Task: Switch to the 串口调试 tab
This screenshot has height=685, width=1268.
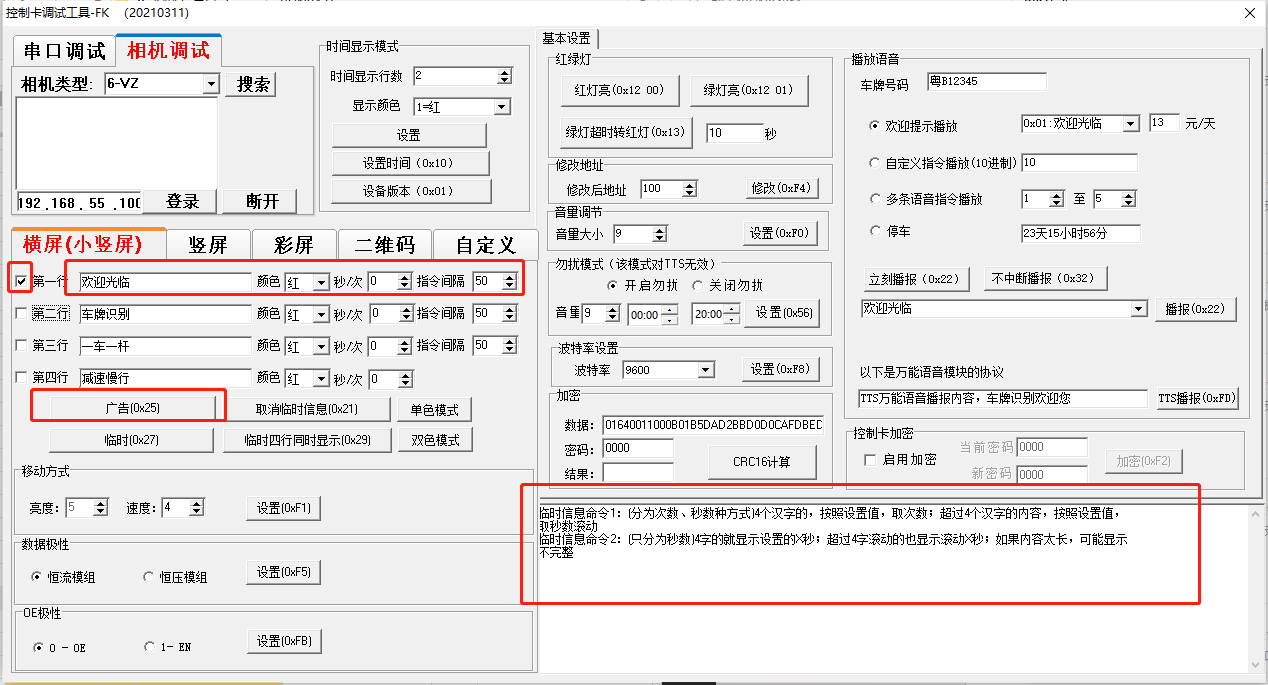Action: (65, 51)
